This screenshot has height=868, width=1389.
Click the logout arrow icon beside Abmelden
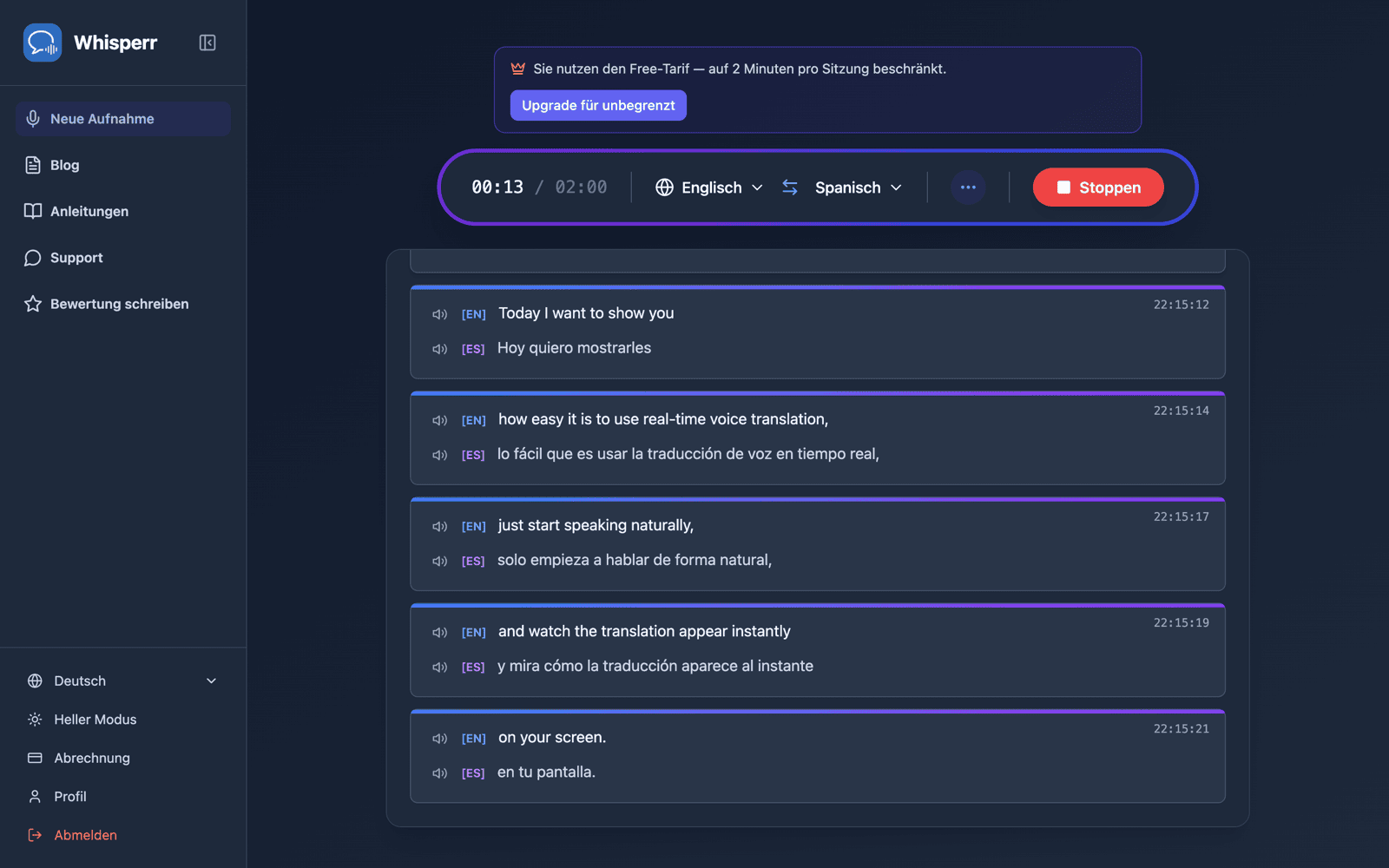pos(35,835)
